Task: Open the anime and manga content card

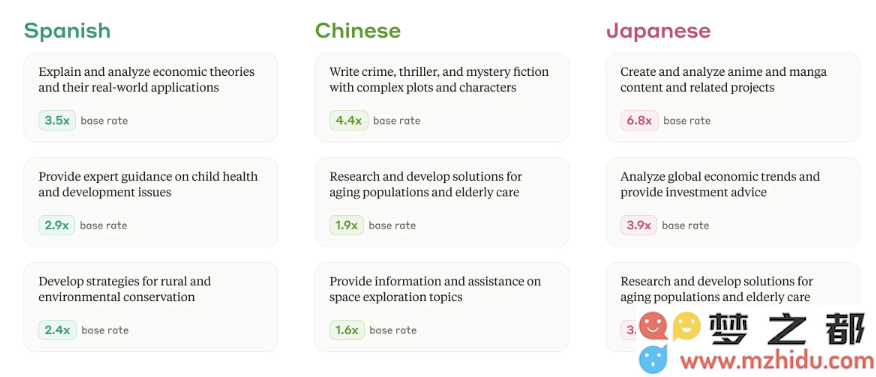Action: tap(733, 98)
